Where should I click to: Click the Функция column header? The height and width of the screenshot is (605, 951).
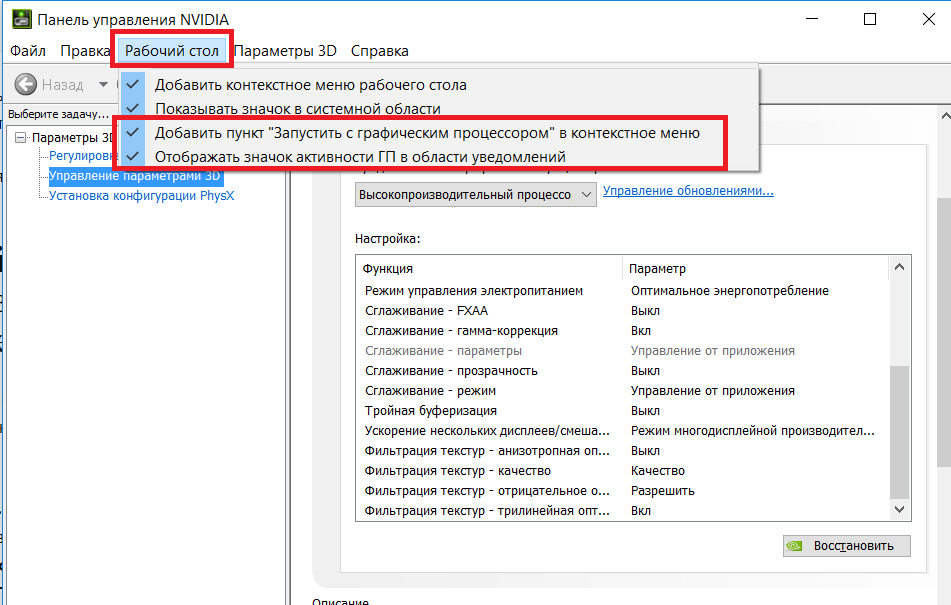click(x=489, y=268)
